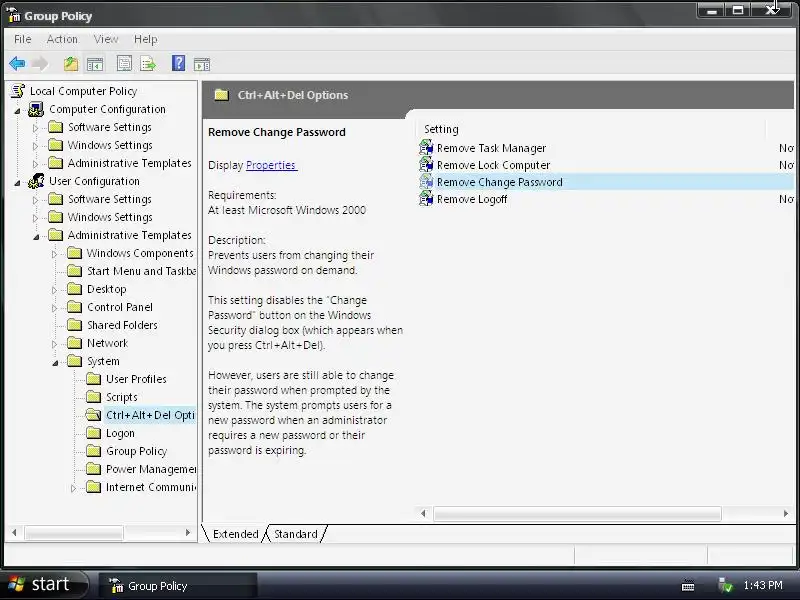
Task: Click the tree pane scroll right arrow
Action: pyautogui.click(x=188, y=533)
